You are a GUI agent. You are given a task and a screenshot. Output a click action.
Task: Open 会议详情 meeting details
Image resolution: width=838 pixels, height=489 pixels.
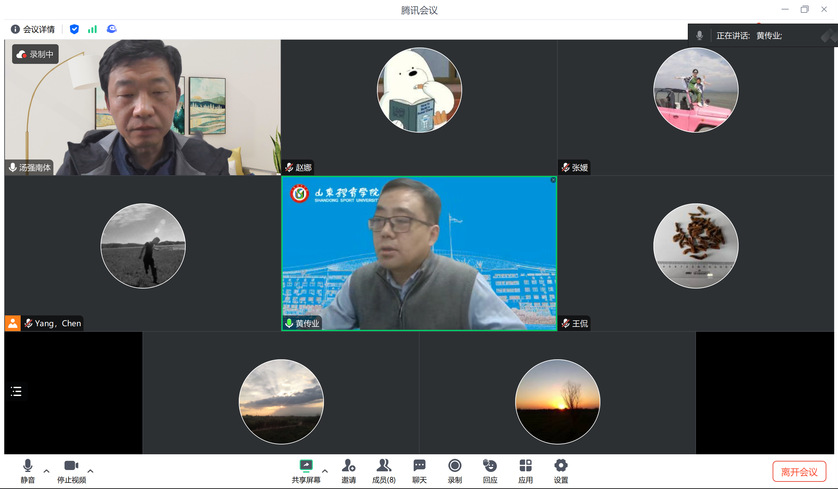click(33, 29)
